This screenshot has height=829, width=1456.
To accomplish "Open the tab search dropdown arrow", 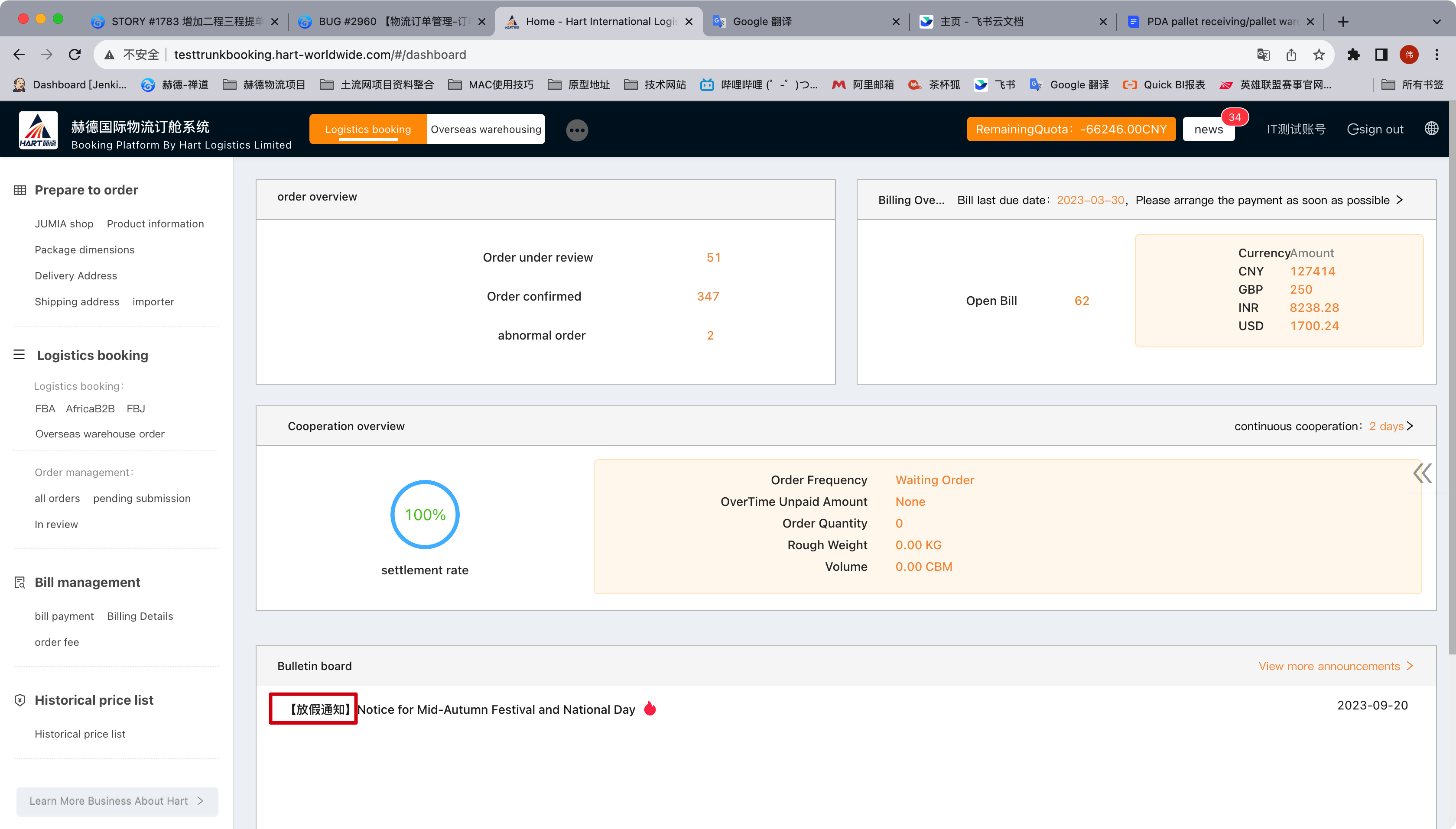I will pos(1436,22).
